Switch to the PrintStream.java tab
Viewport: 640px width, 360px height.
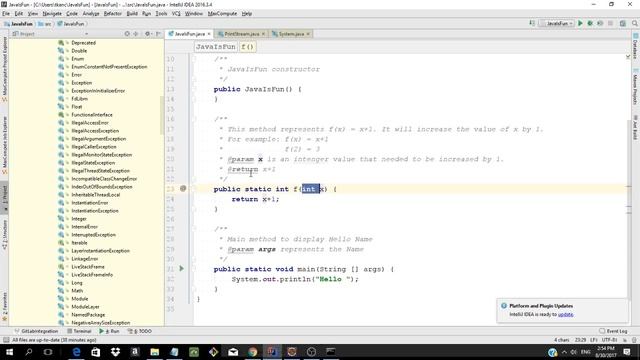[x=242, y=34]
